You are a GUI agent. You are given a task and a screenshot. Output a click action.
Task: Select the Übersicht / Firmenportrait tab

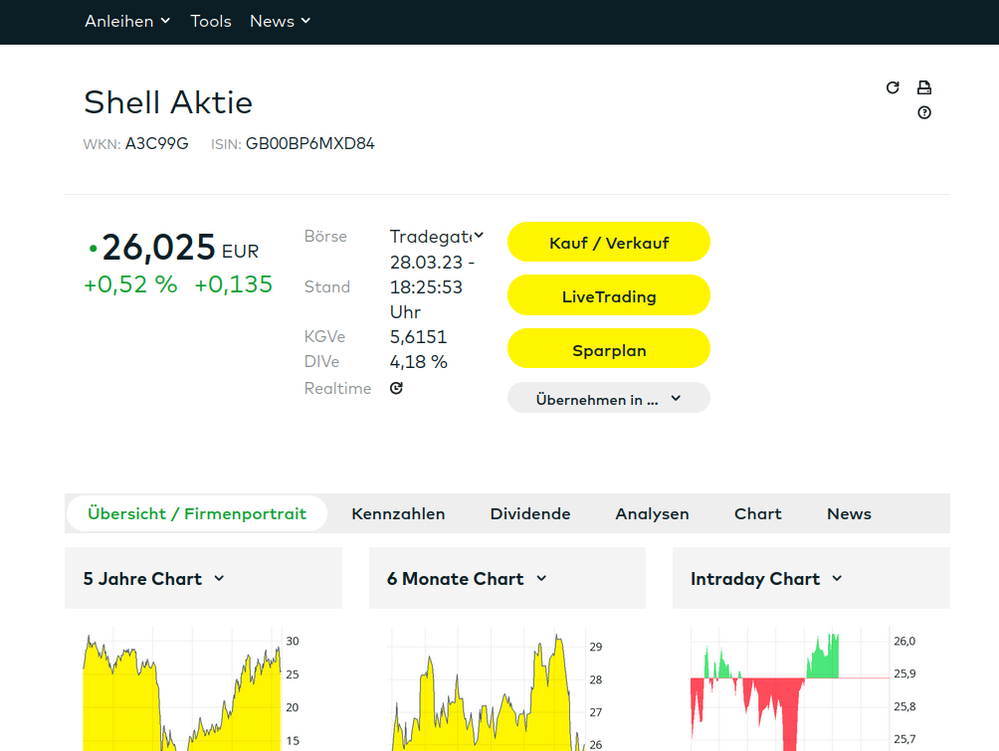pos(196,514)
